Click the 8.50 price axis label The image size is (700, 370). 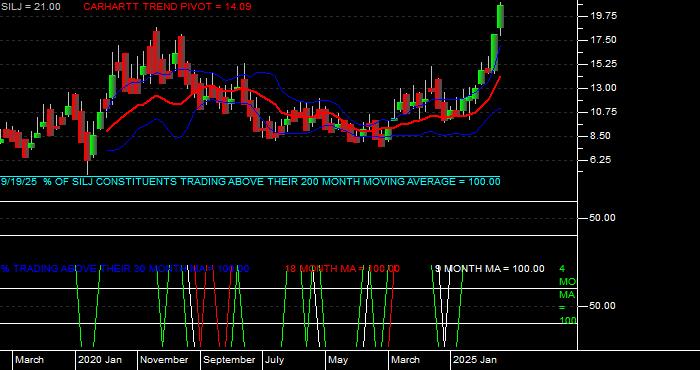[x=604, y=136]
